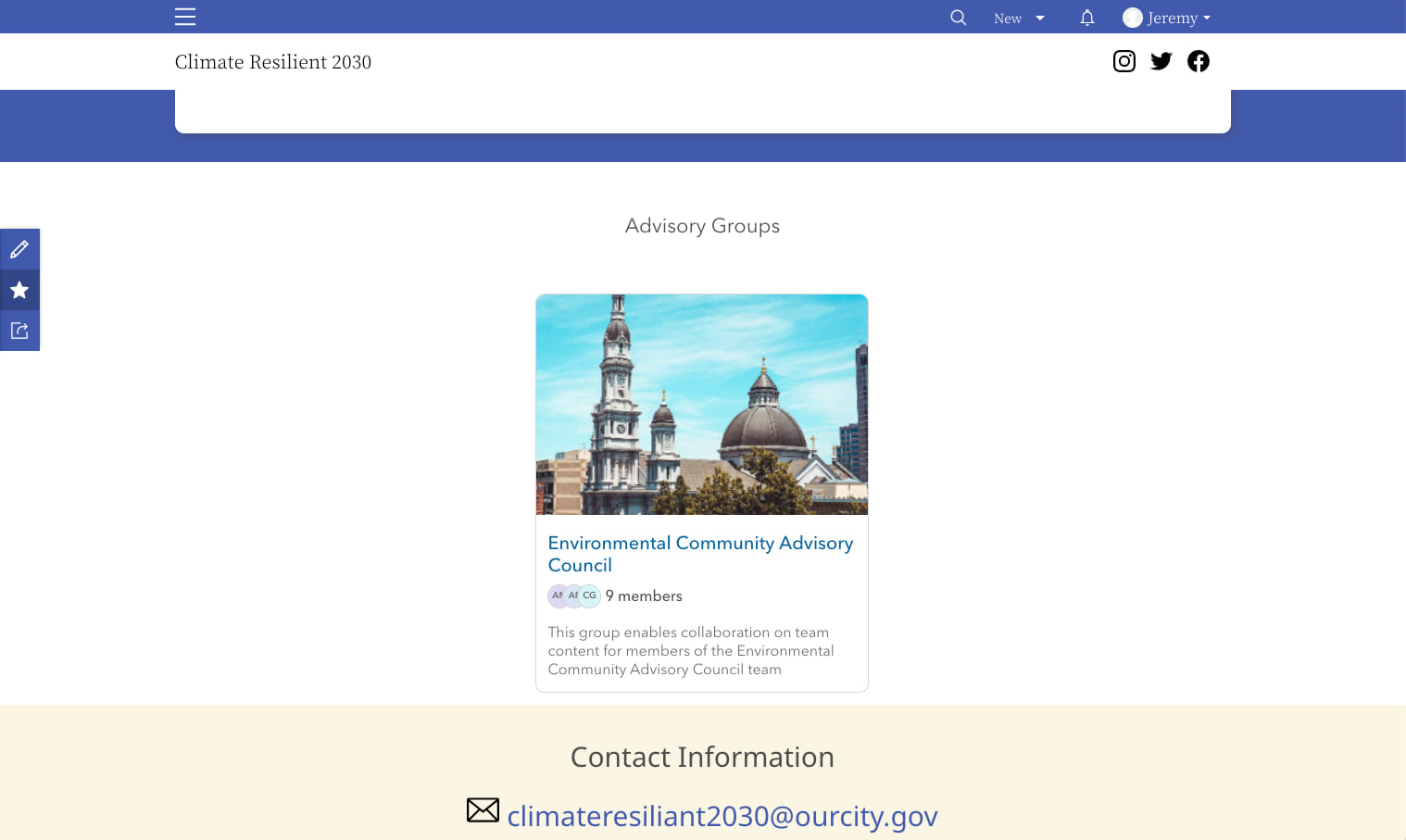Click the Advisory Groups heading

tap(702, 226)
